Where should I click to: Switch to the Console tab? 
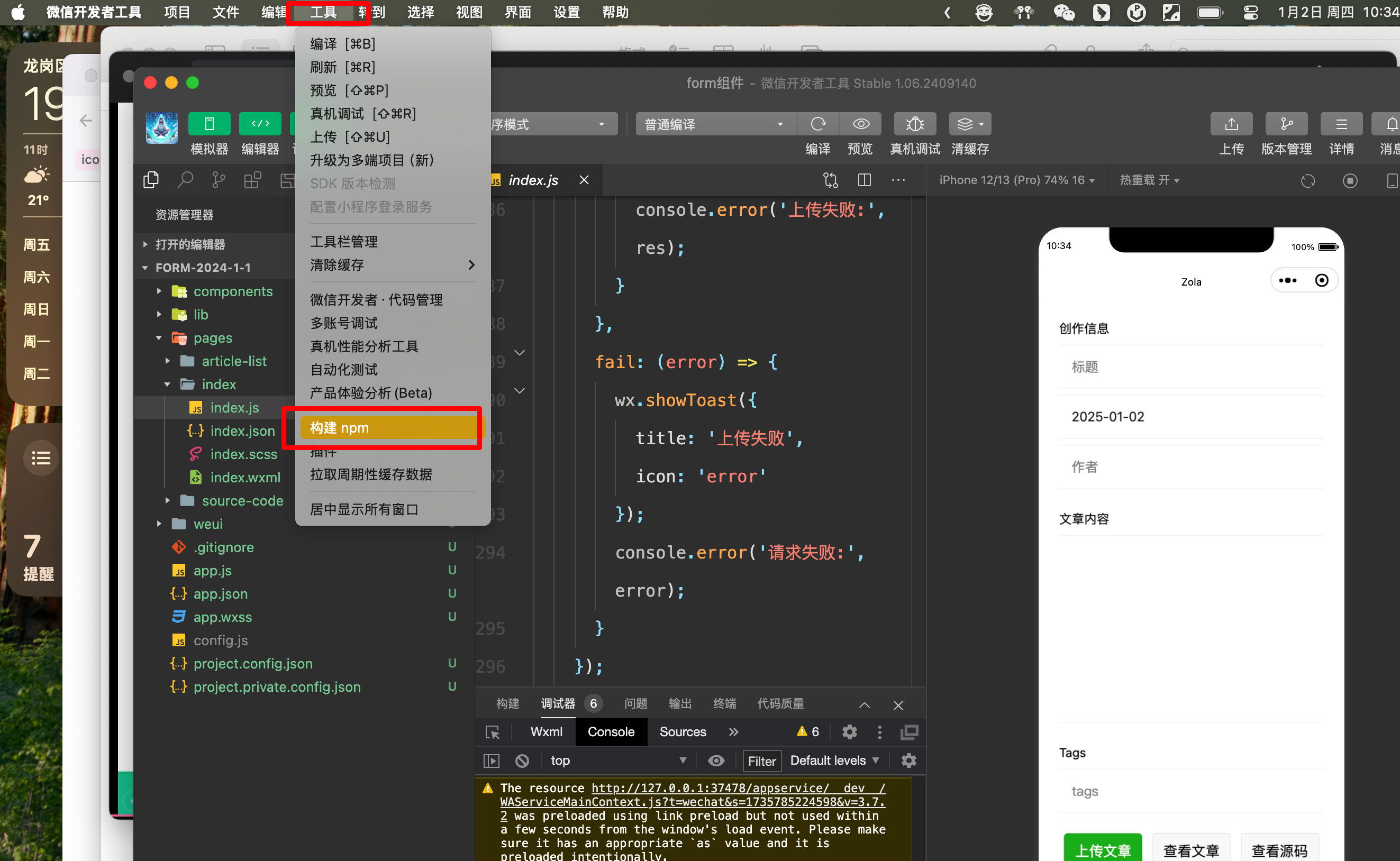coord(612,732)
